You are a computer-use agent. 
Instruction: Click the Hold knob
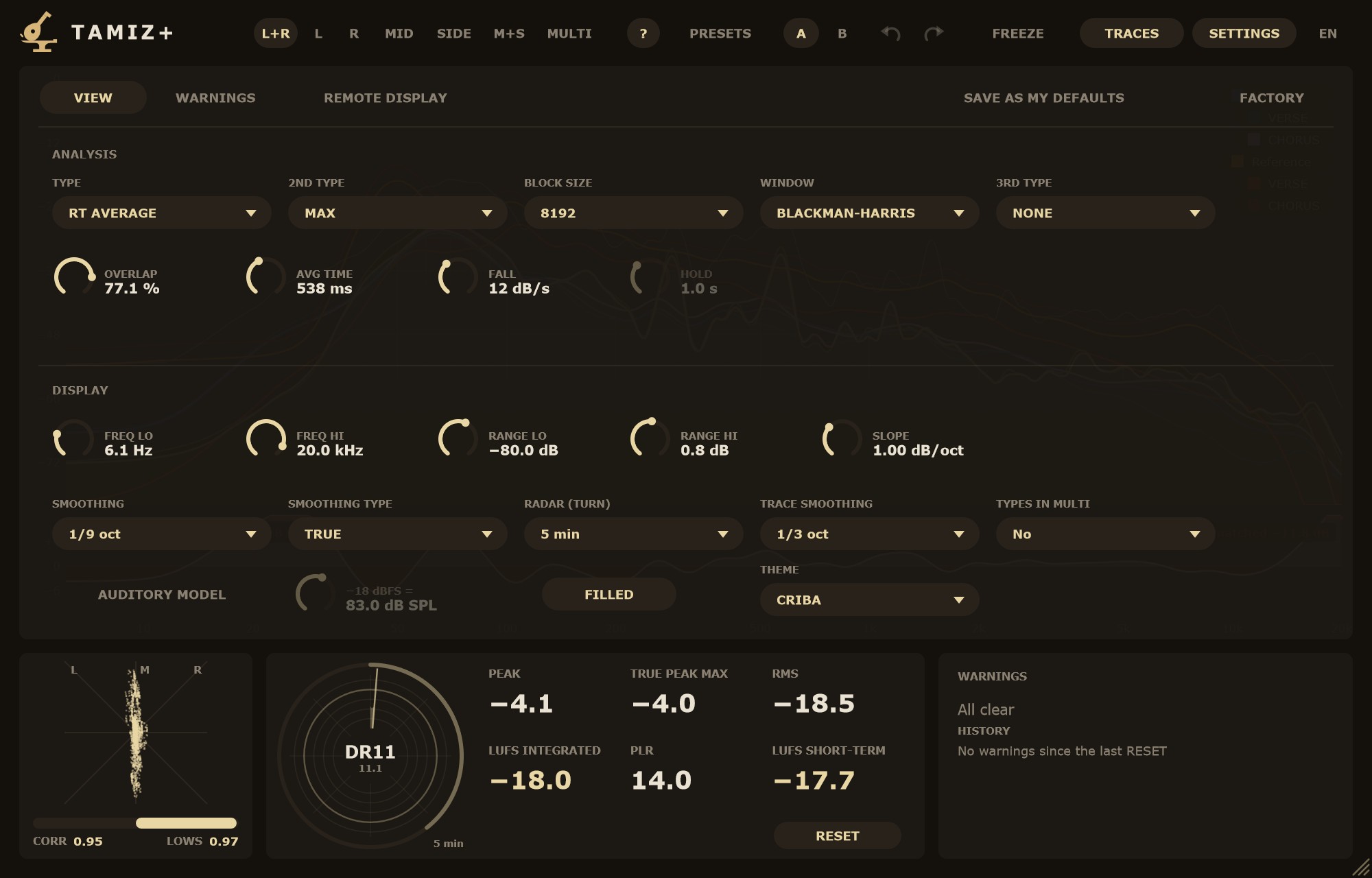(650, 277)
